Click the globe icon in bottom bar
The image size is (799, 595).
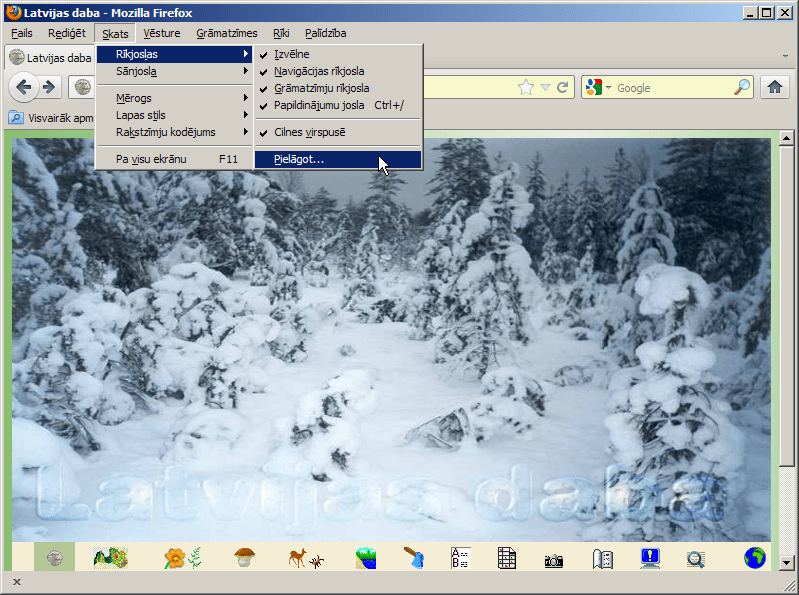755,558
